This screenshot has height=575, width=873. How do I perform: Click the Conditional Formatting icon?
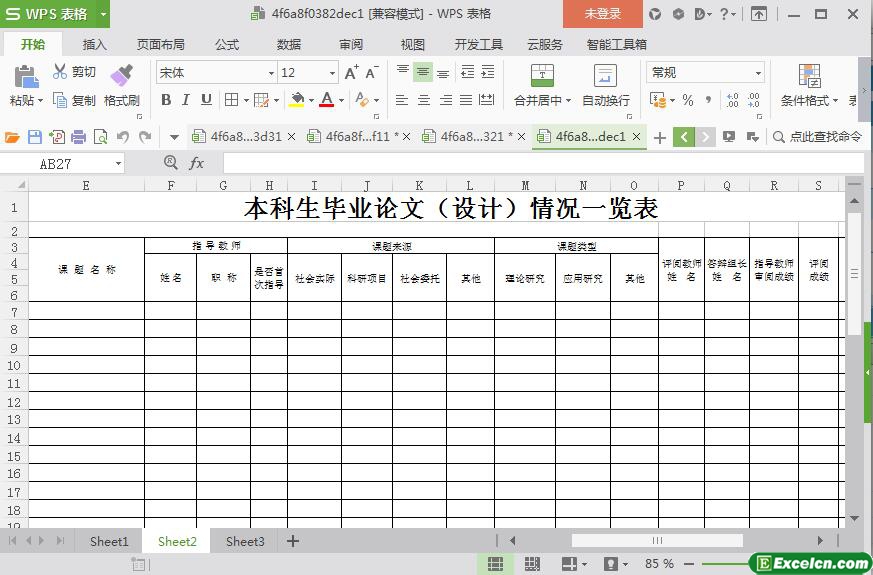810,76
